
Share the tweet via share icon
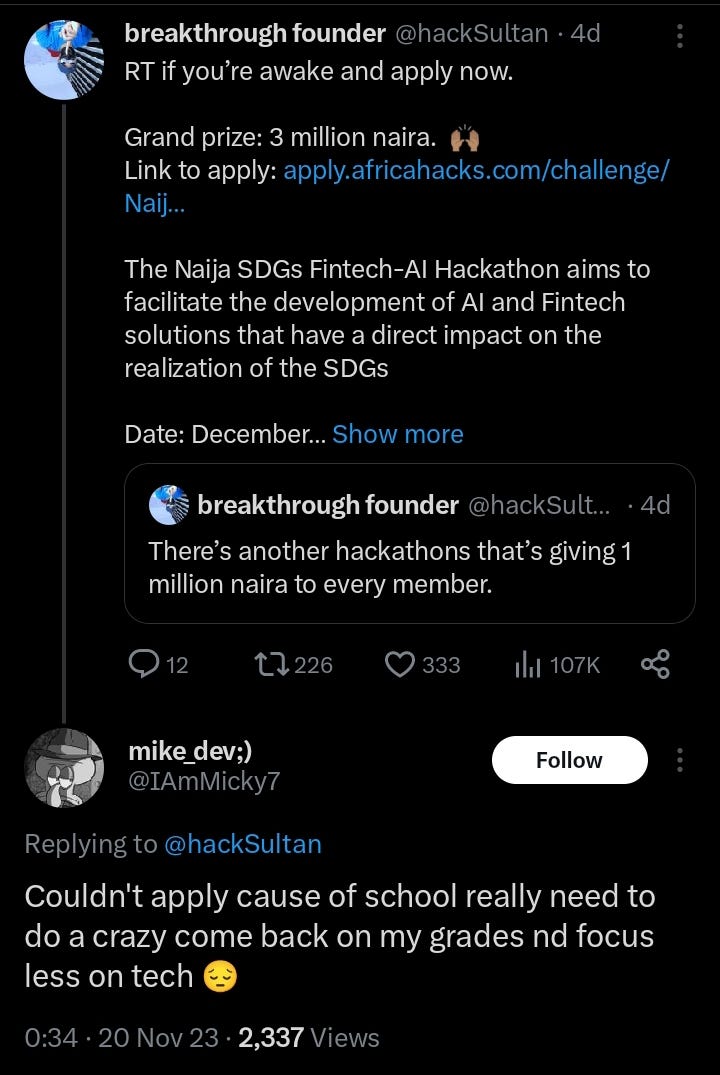(654, 664)
